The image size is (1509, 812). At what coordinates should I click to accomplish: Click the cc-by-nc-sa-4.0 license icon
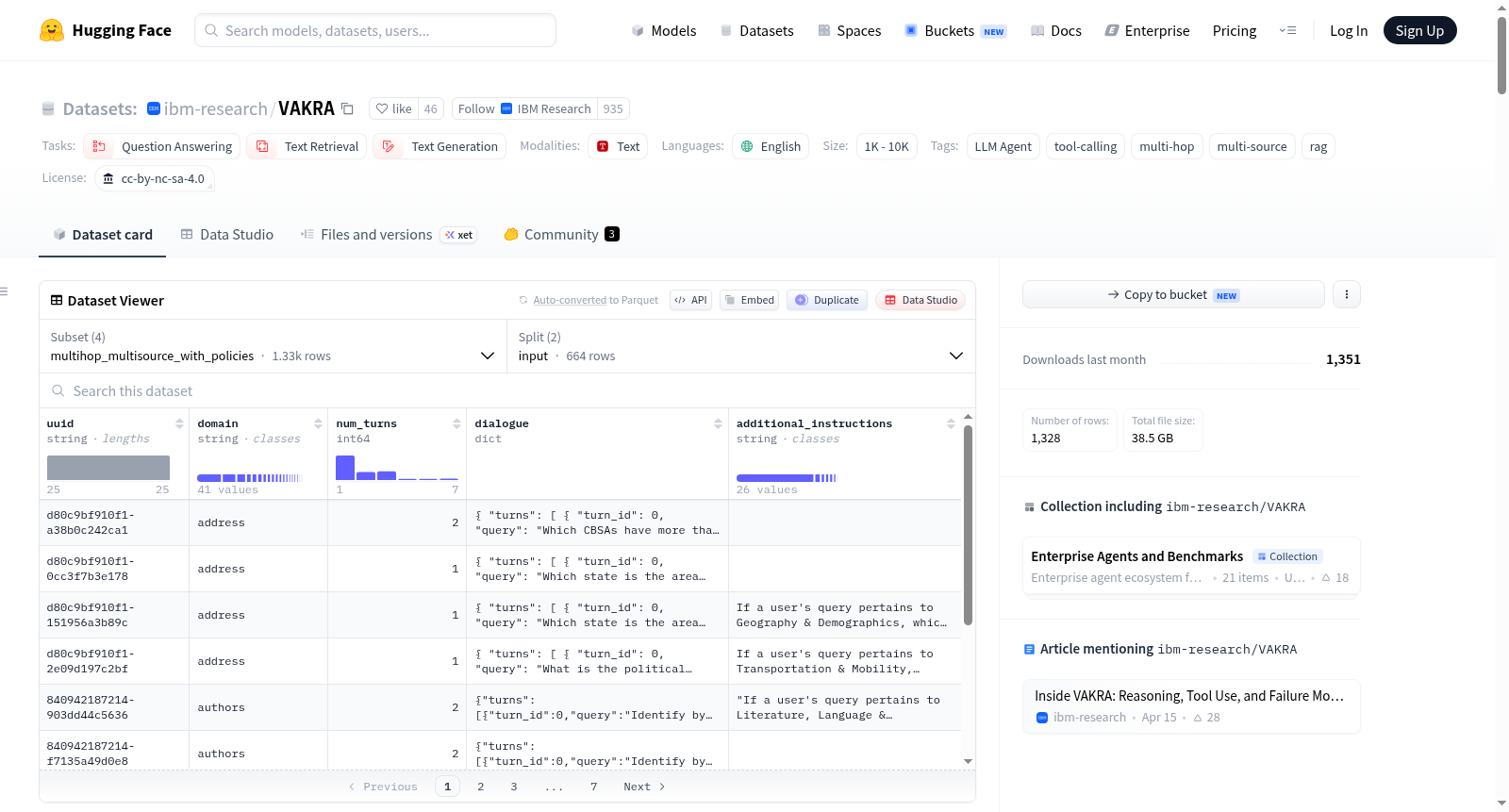pyautogui.click(x=108, y=178)
